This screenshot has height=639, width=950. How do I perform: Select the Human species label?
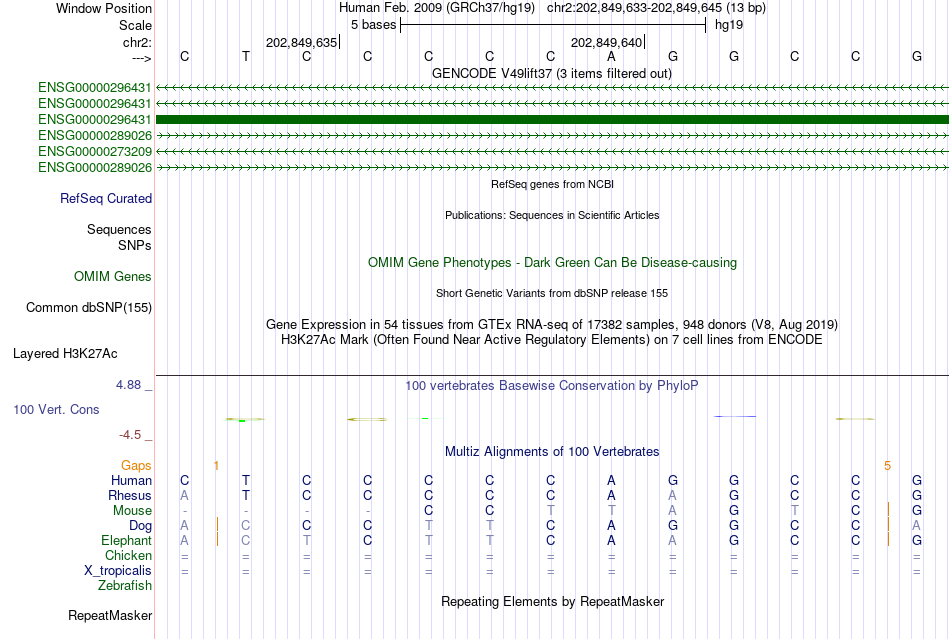pyautogui.click(x=131, y=480)
